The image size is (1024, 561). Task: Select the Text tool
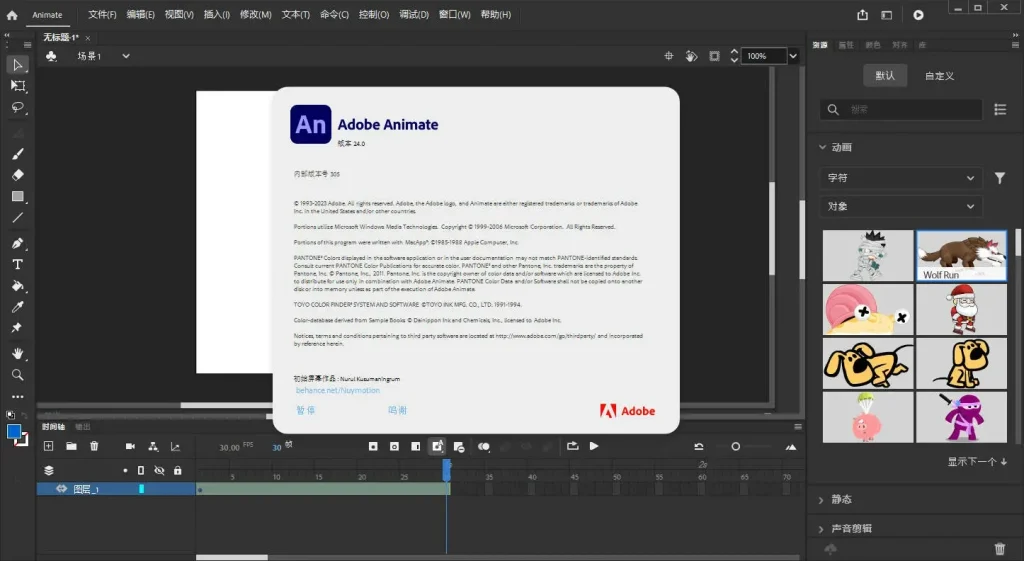18,264
